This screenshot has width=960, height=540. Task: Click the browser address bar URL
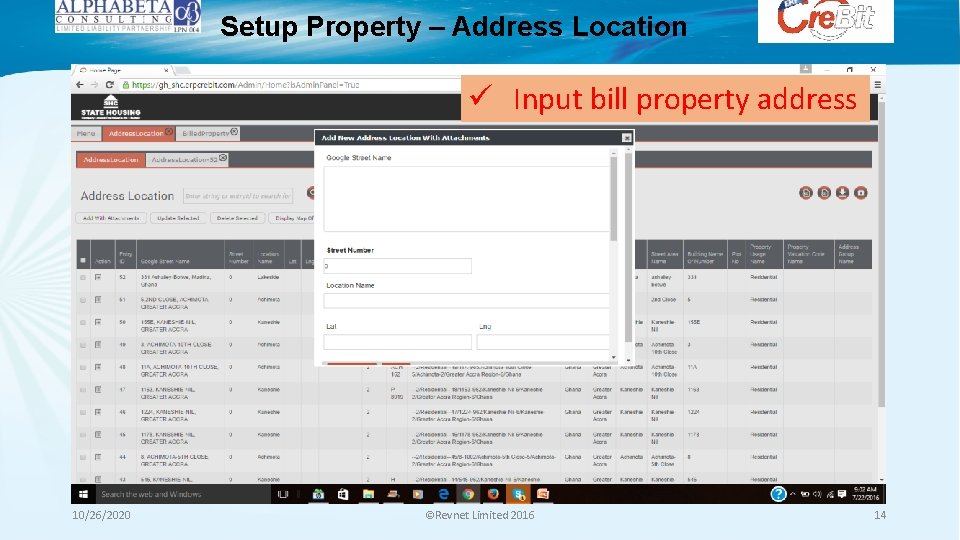pos(246,85)
